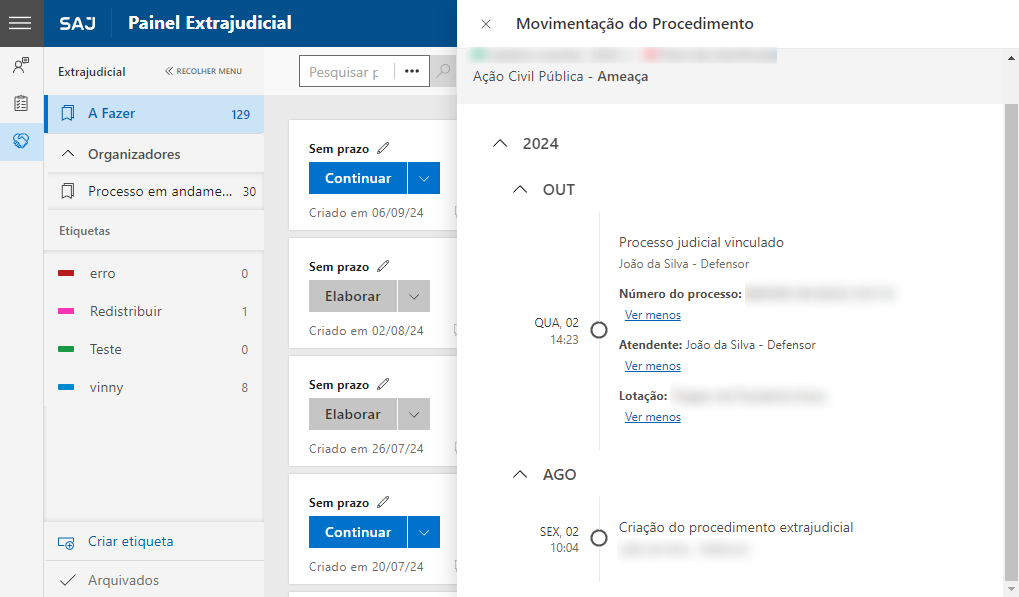Filter by the Teste tag

click(154, 349)
